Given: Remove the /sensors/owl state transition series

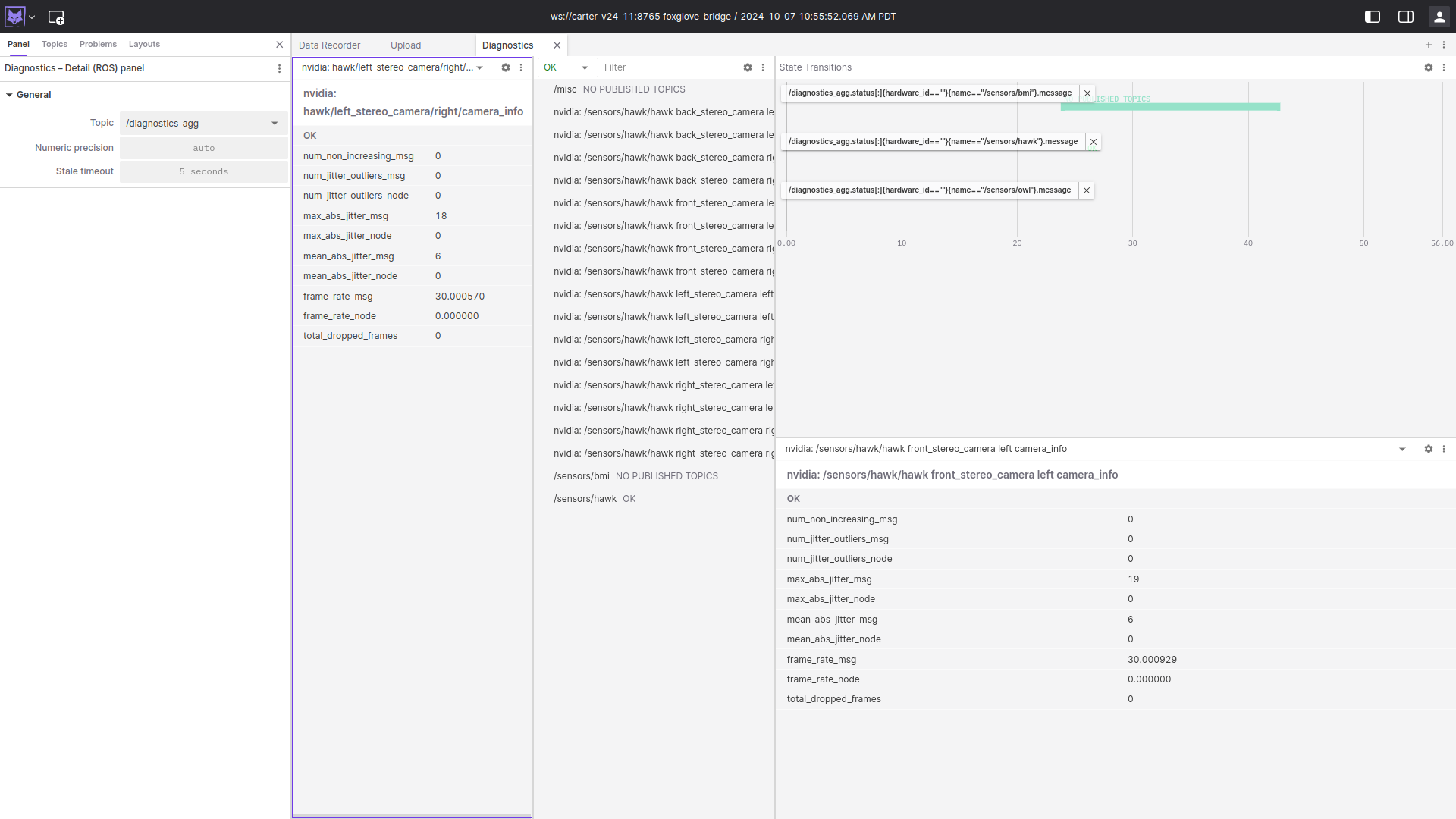Looking at the screenshot, I should 1086,190.
